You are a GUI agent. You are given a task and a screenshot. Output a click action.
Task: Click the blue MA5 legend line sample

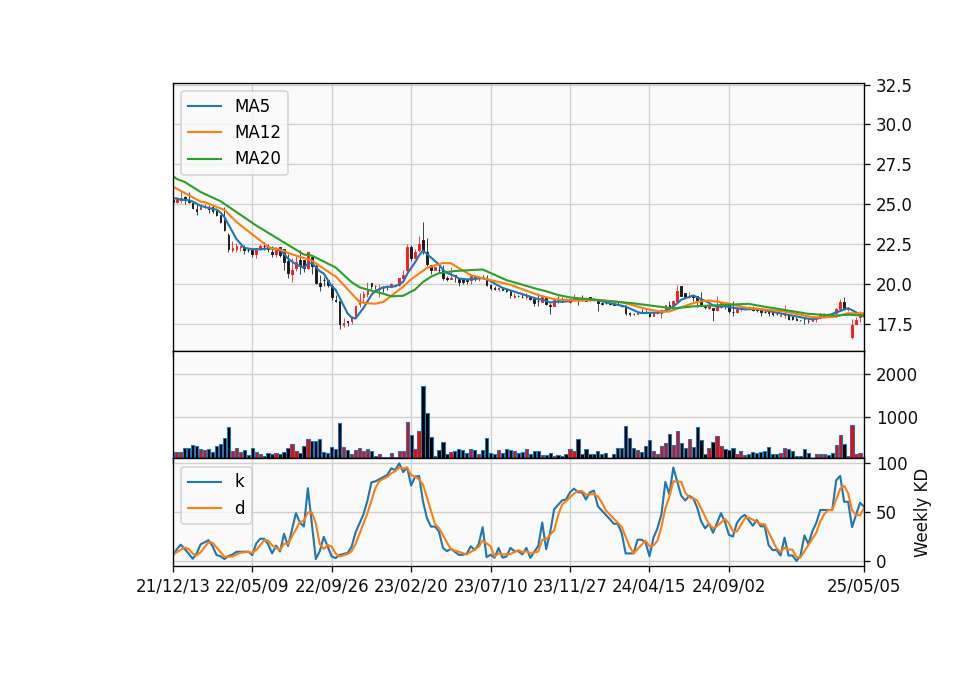(204, 107)
